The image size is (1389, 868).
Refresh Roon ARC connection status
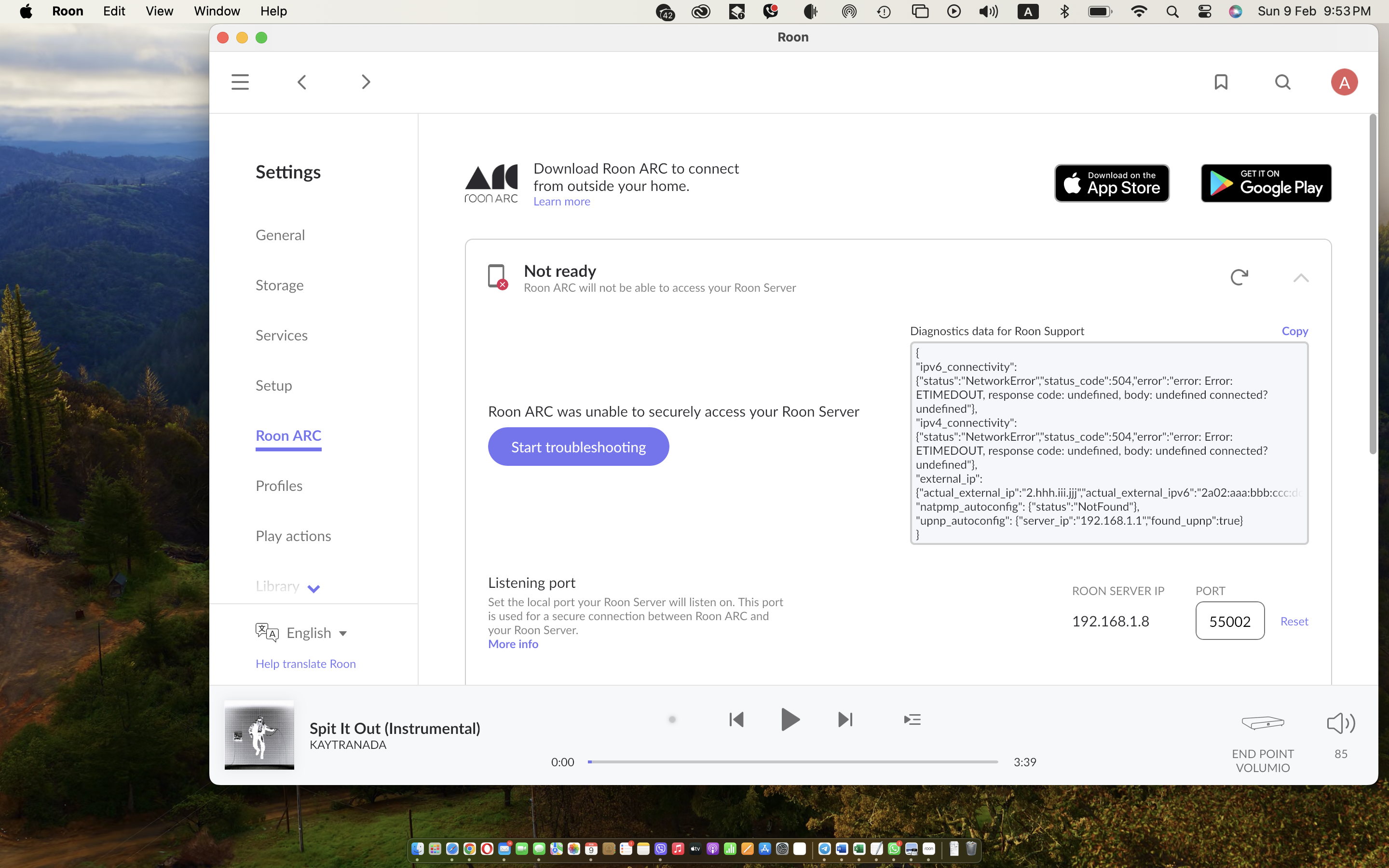[x=1239, y=277]
